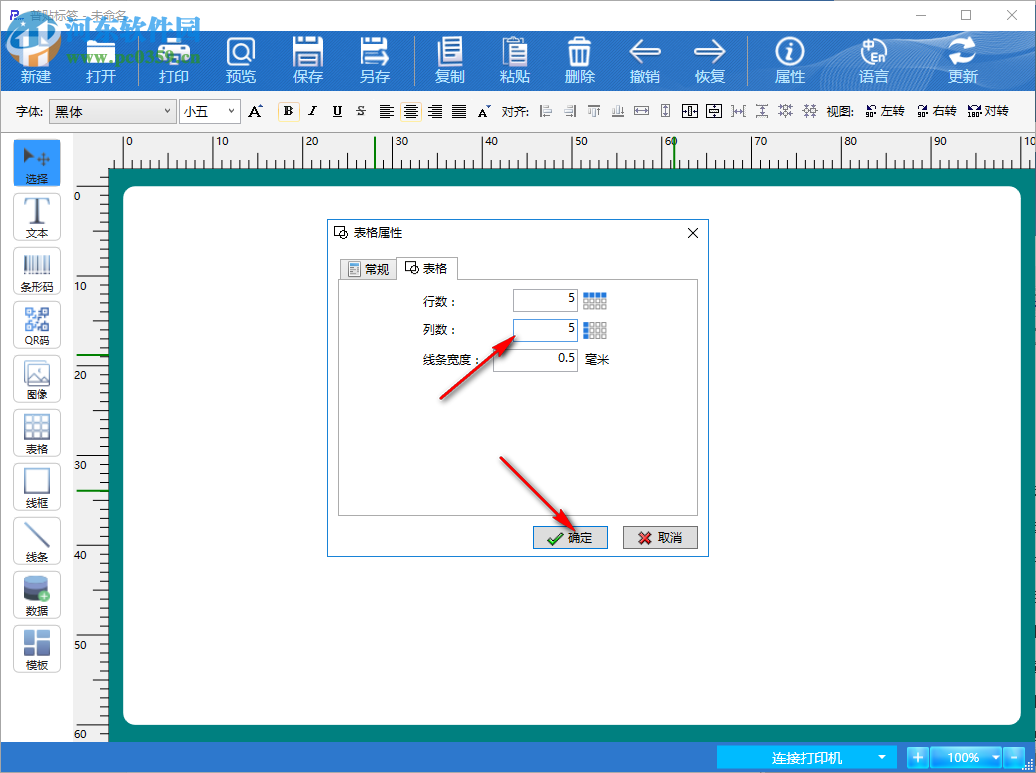Select the 线条 line tool

(37, 541)
